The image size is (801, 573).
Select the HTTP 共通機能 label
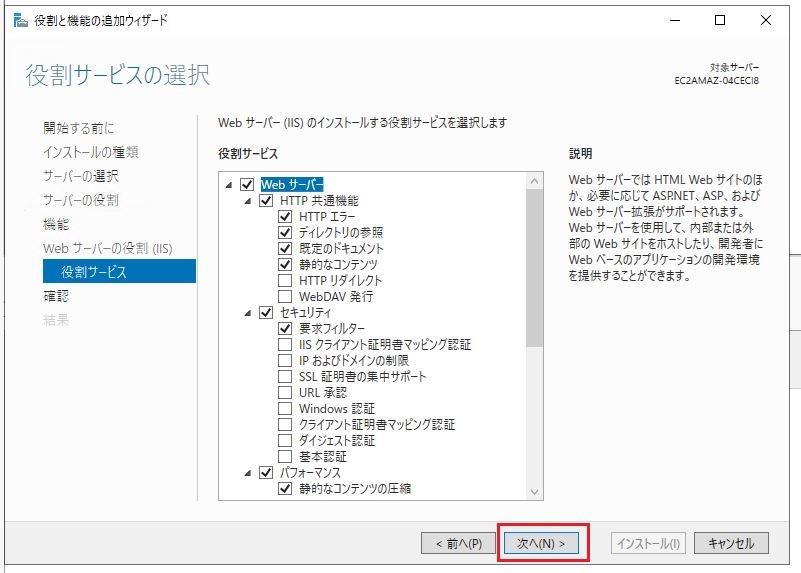(x=319, y=200)
